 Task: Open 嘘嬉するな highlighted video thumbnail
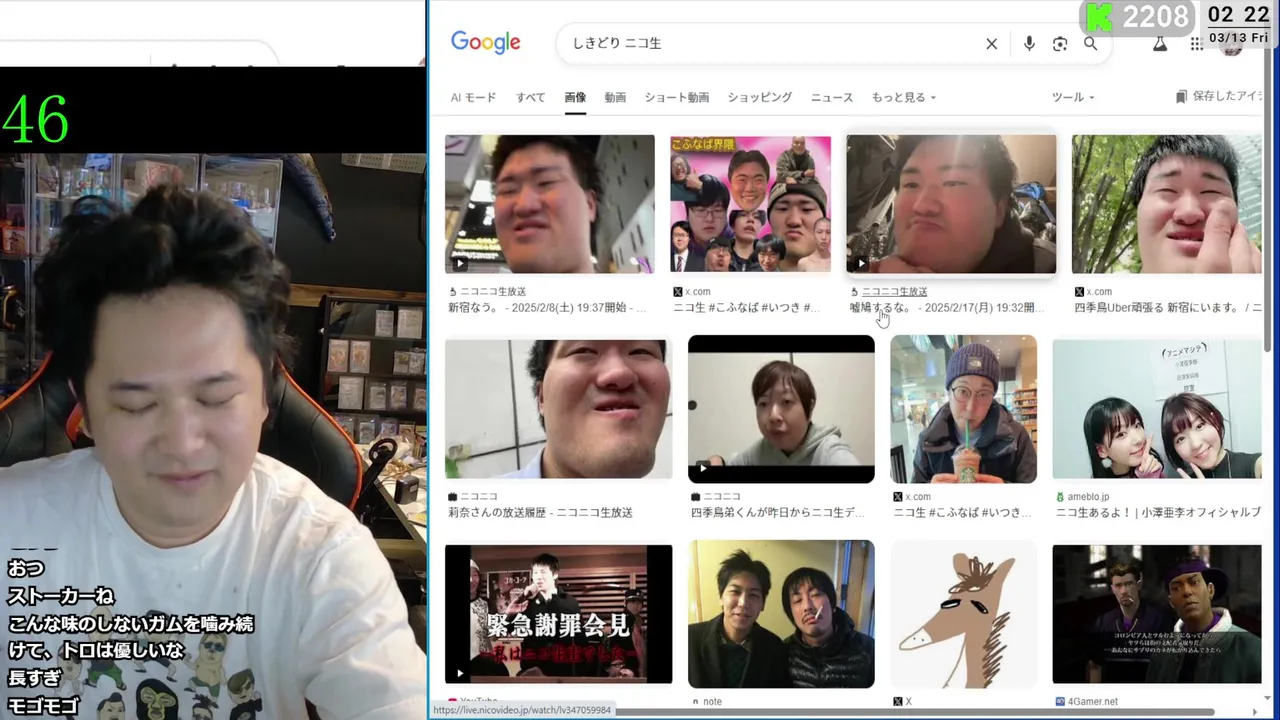tap(951, 204)
